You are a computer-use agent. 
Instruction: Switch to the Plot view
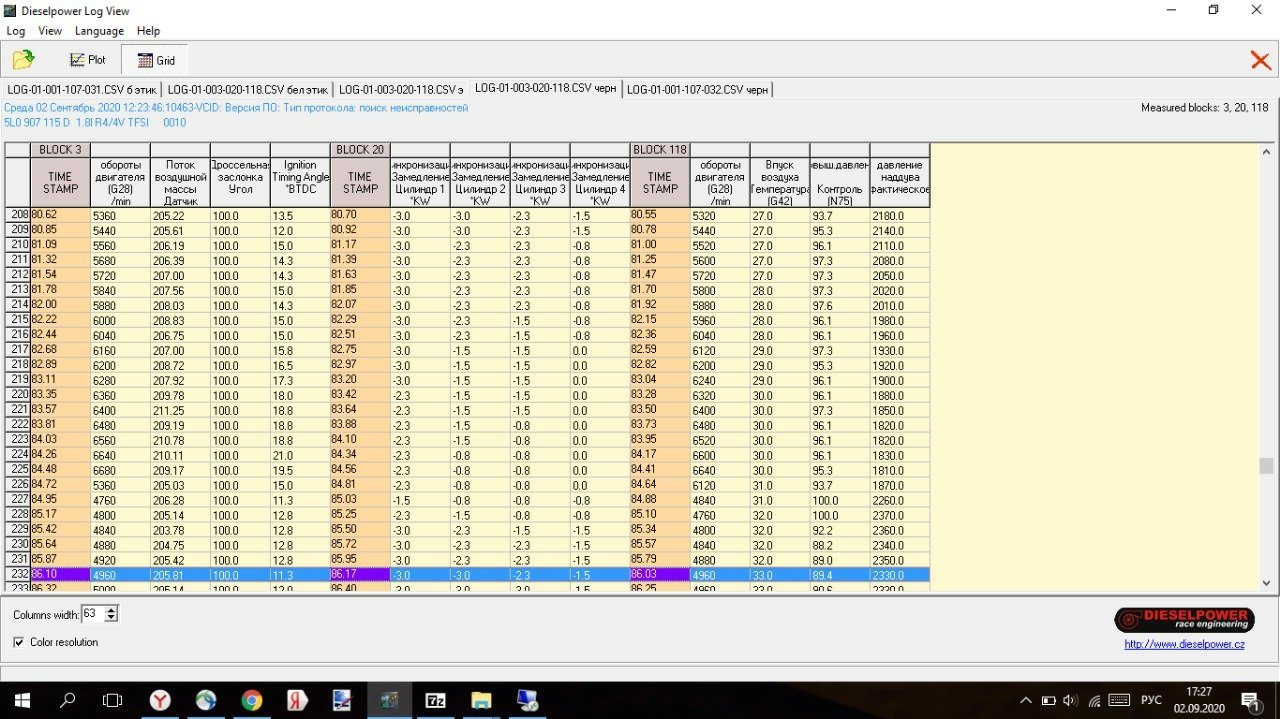88,60
